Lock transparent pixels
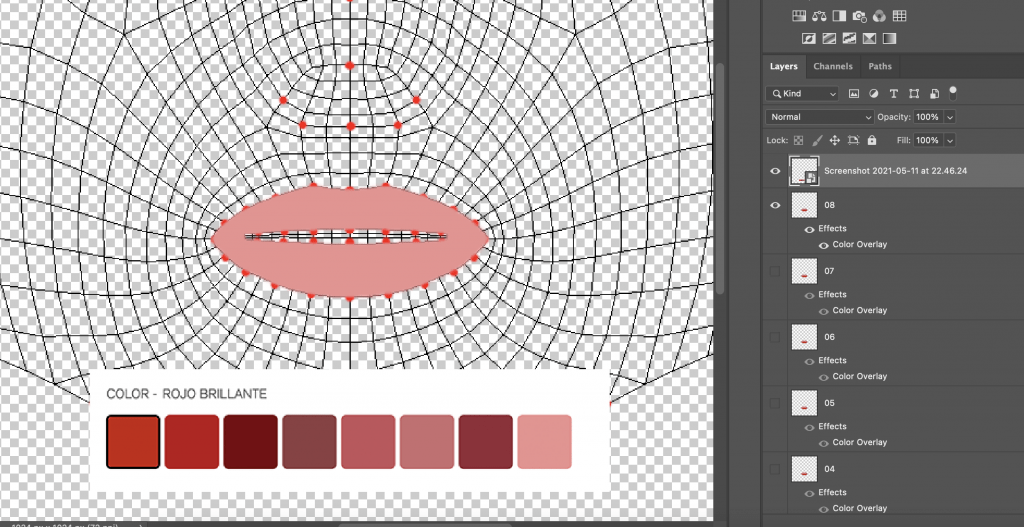This screenshot has height=527, width=1024. click(798, 140)
